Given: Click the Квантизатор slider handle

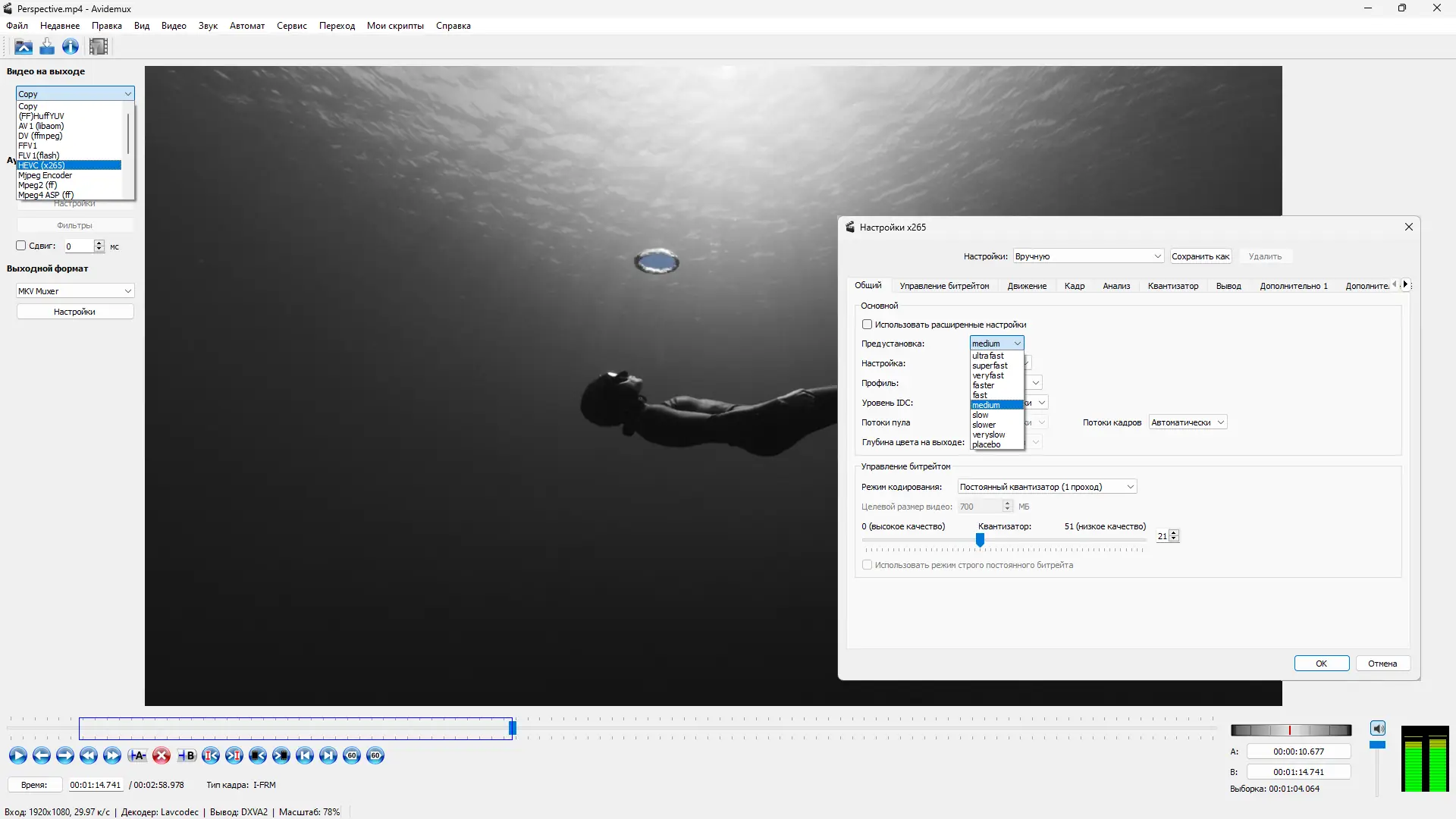Looking at the screenshot, I should [980, 539].
